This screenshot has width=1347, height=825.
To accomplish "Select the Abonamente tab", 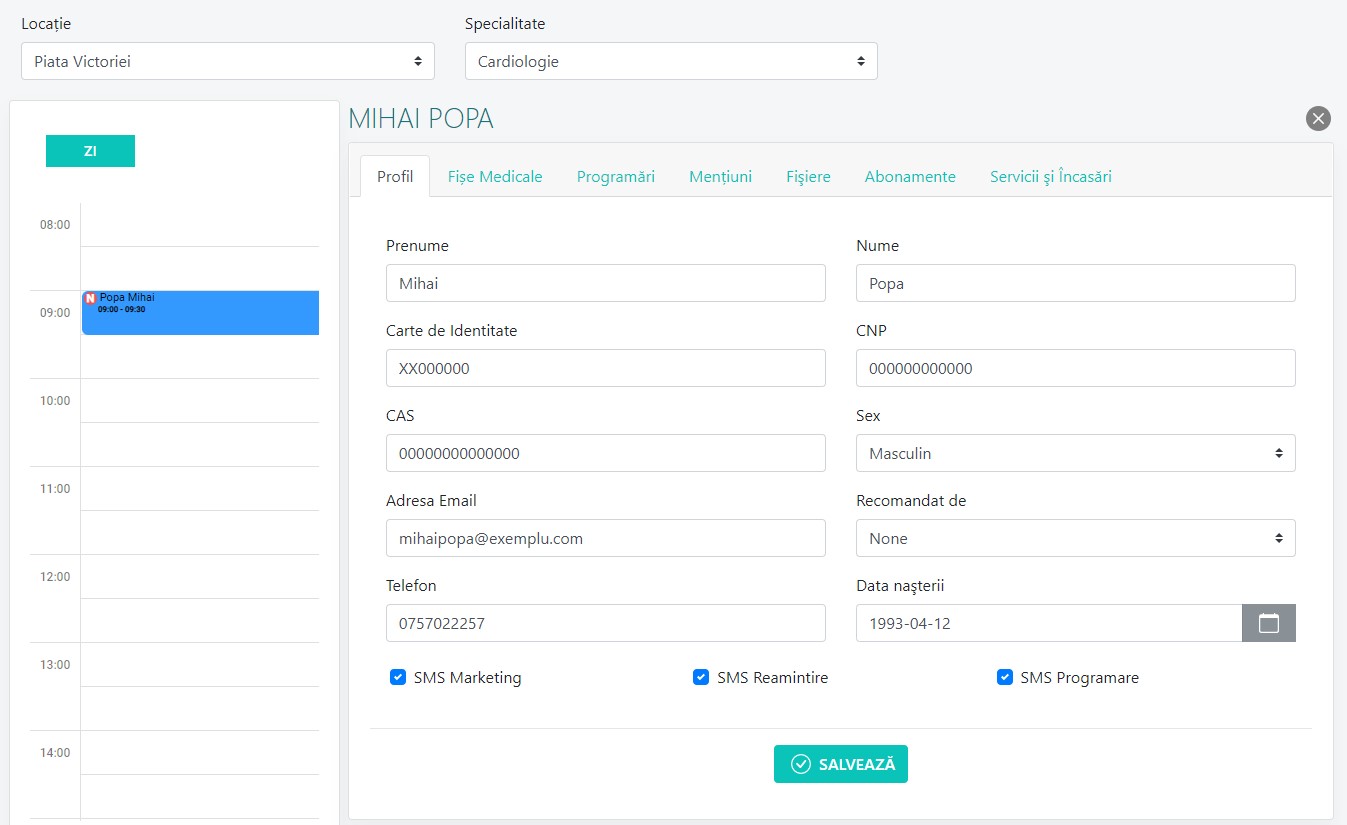I will (910, 177).
